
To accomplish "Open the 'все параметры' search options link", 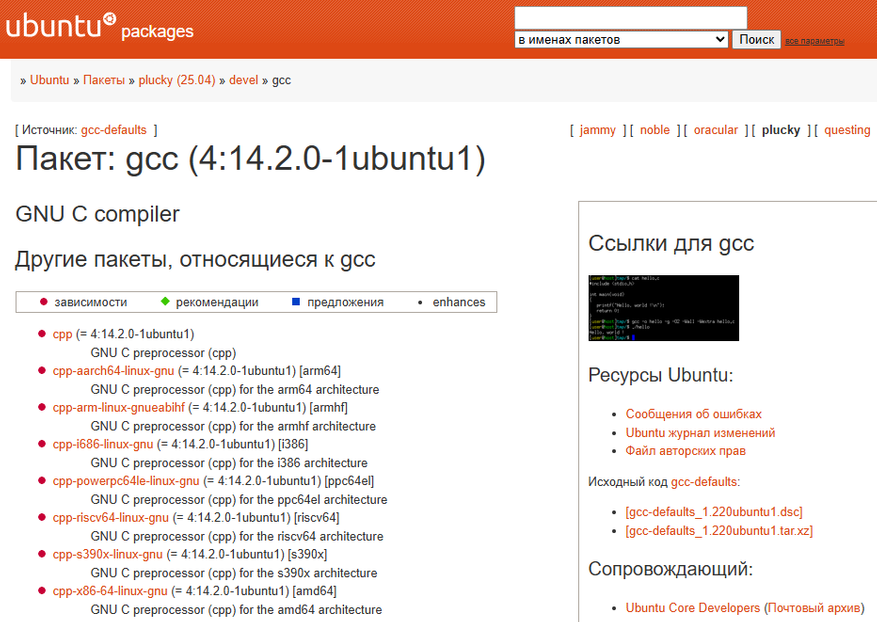I will pos(814,41).
